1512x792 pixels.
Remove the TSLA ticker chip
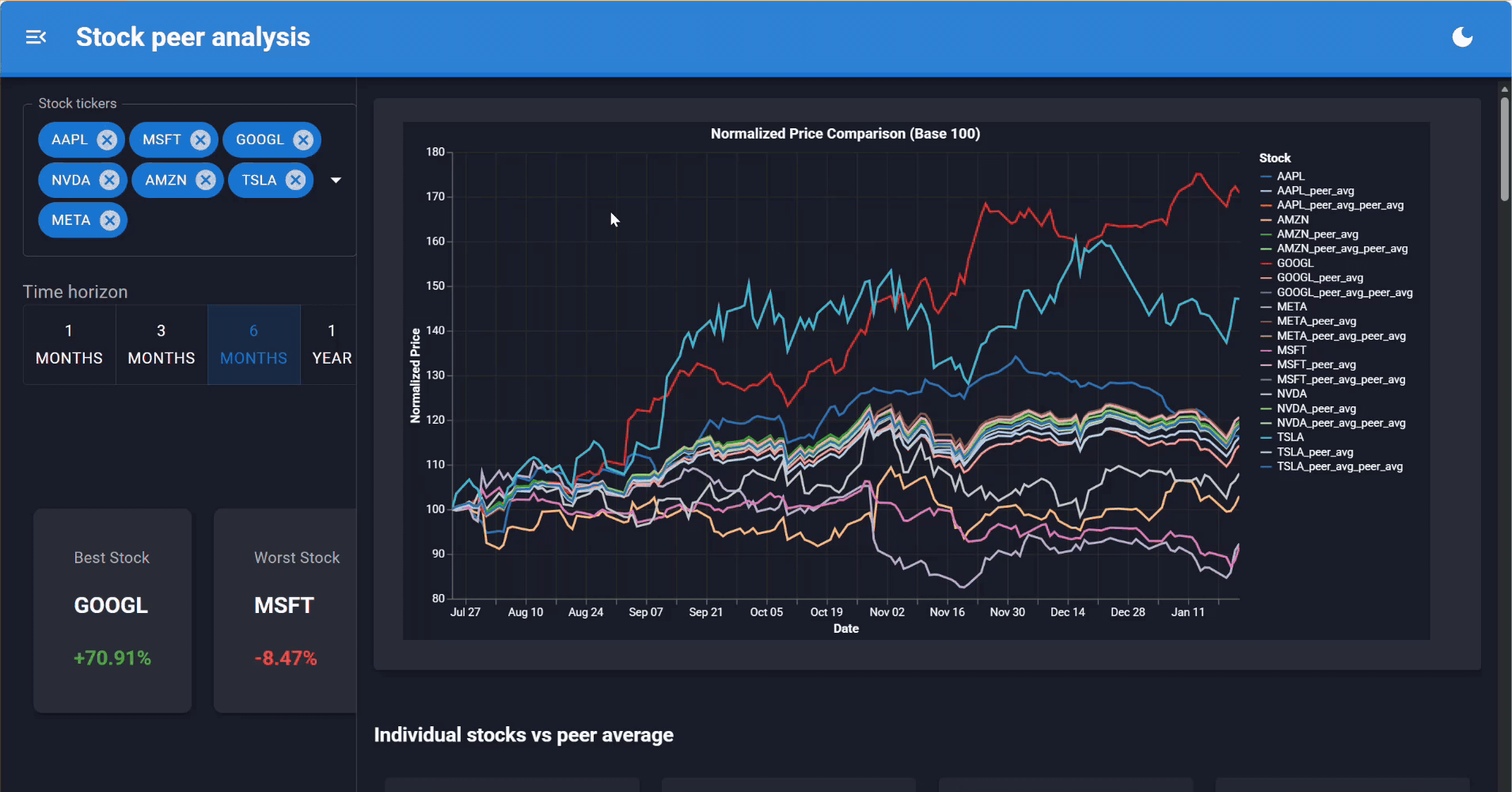[294, 180]
